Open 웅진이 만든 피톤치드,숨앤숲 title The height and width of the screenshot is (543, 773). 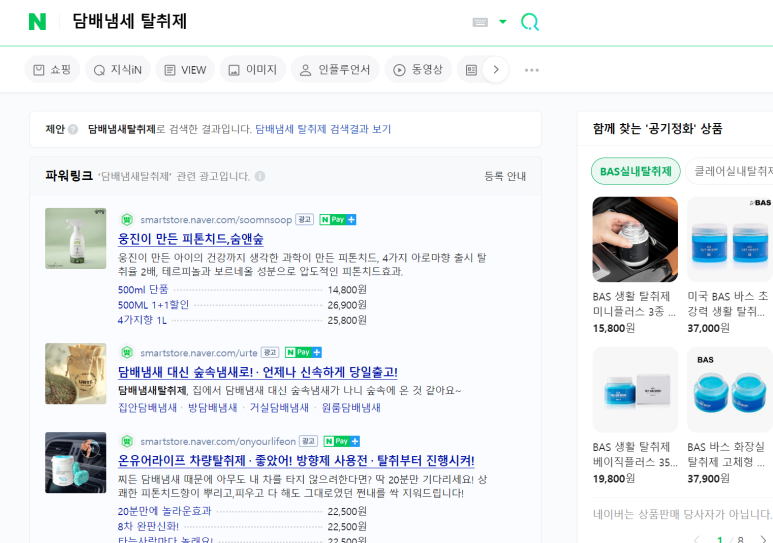[191, 239]
